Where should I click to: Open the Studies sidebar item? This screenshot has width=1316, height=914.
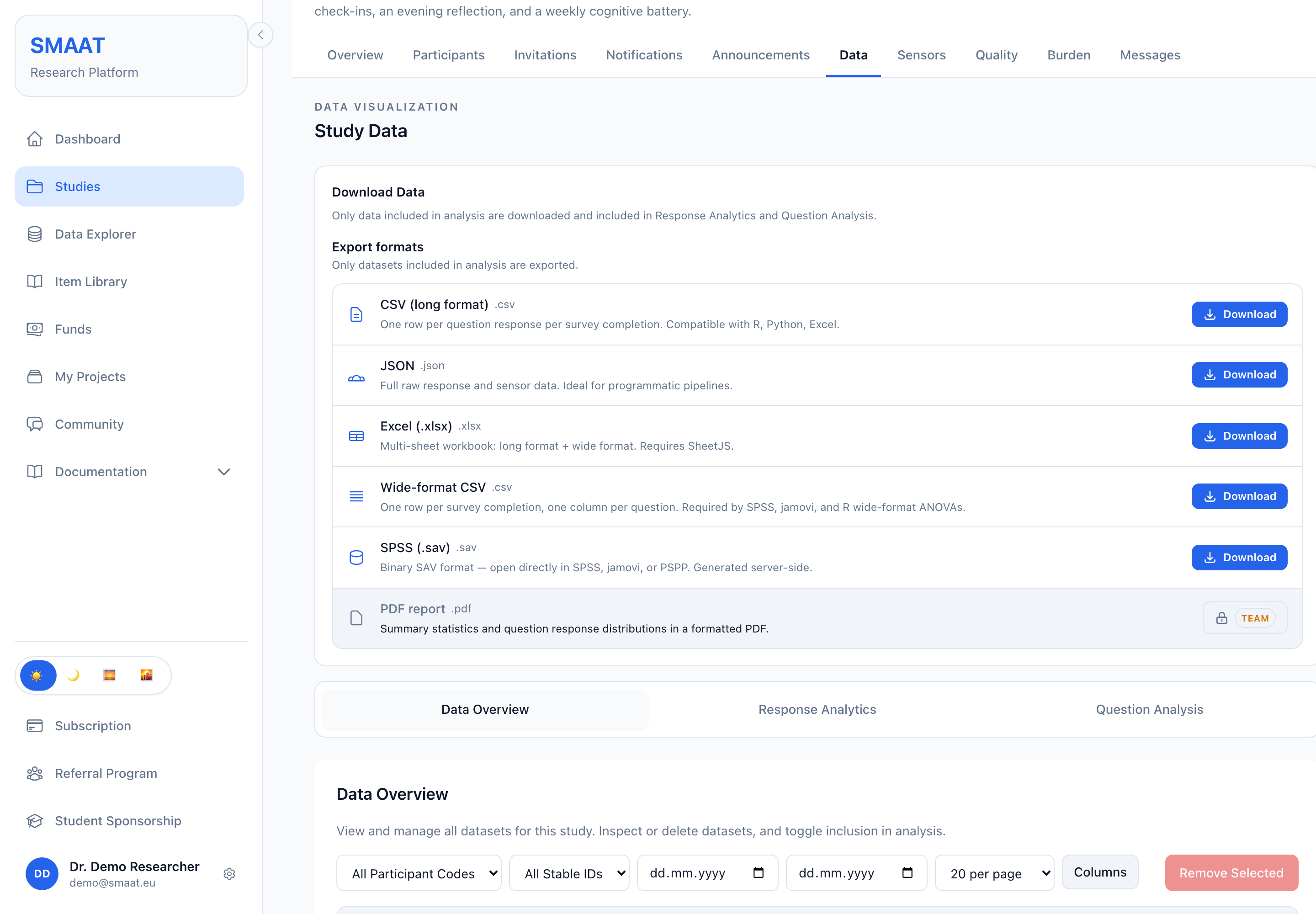click(x=129, y=187)
